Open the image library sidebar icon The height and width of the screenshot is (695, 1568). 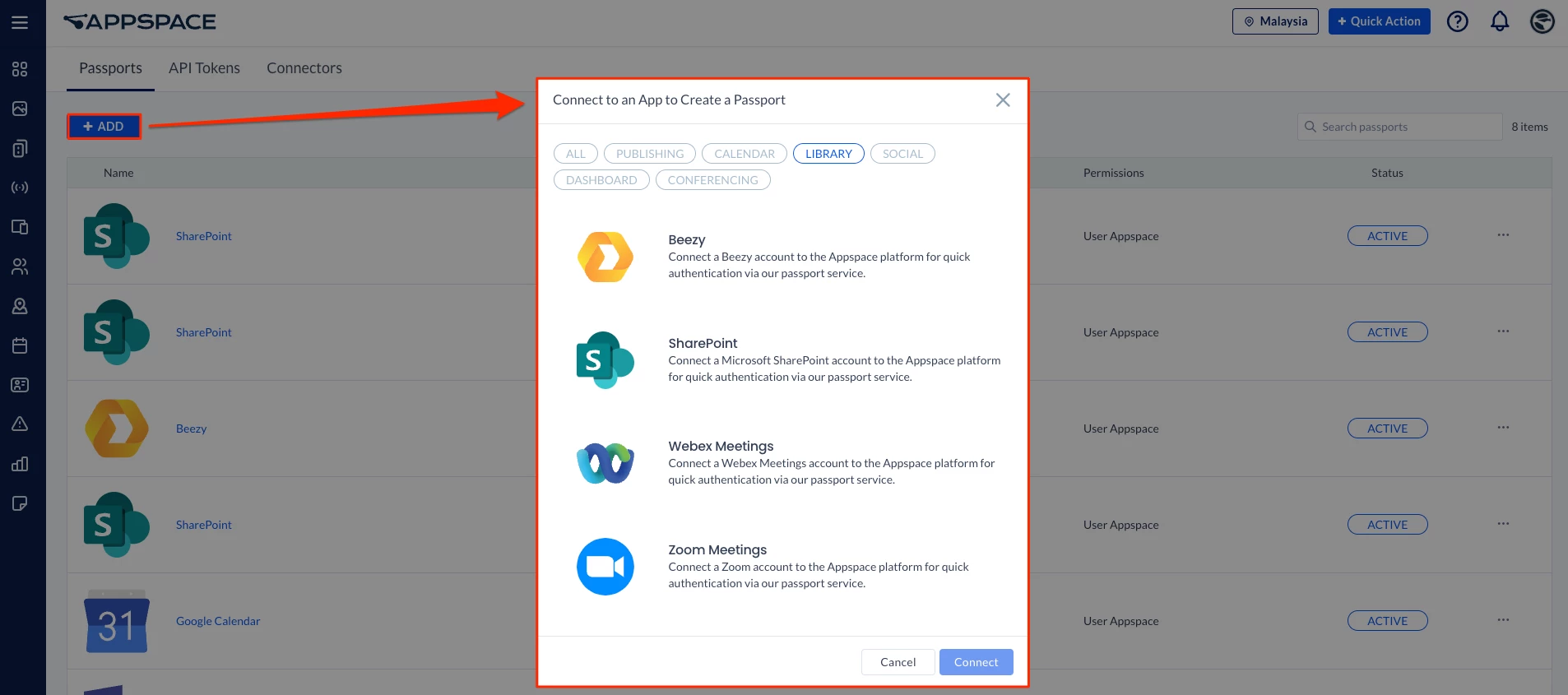(x=20, y=109)
